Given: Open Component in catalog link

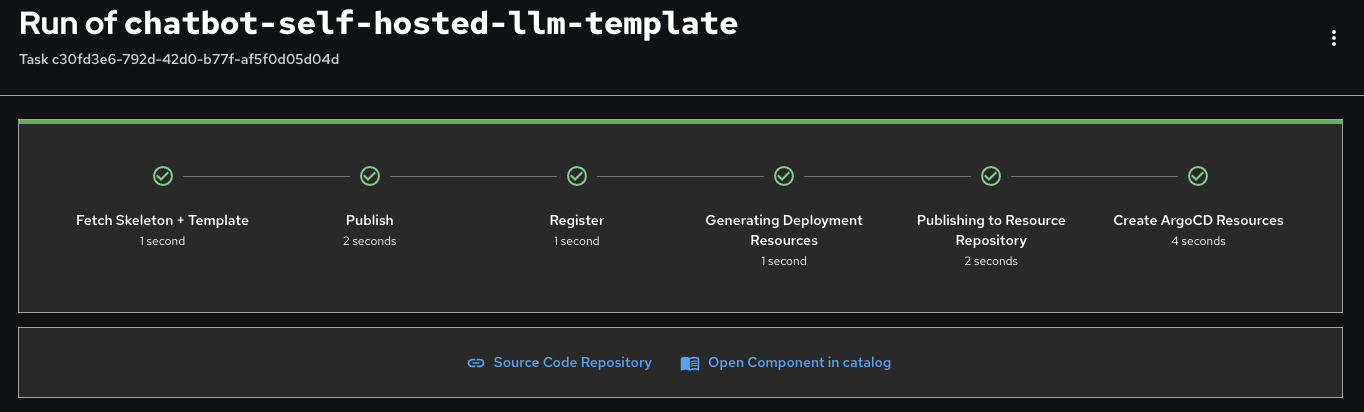Looking at the screenshot, I should (799, 363).
